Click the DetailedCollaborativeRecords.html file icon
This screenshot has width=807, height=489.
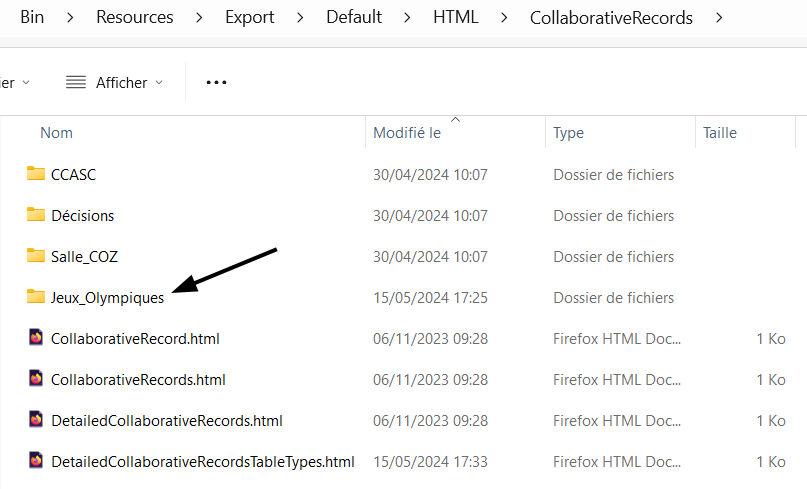point(36,420)
